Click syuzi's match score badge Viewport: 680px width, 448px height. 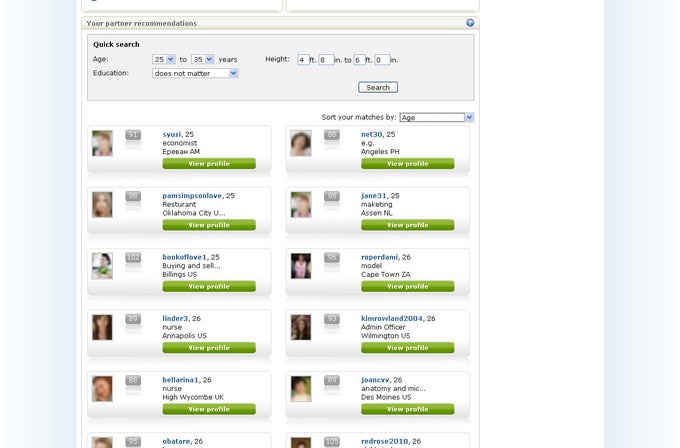coord(133,135)
